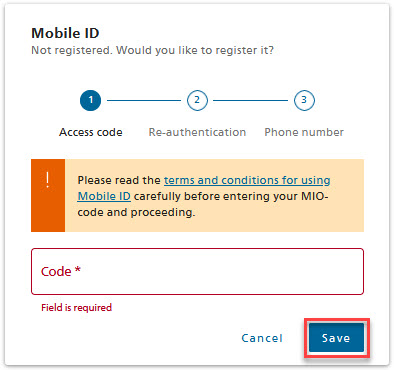Click the connector line between steps 1 and 2
This screenshot has width=394, height=370.
[144, 100]
